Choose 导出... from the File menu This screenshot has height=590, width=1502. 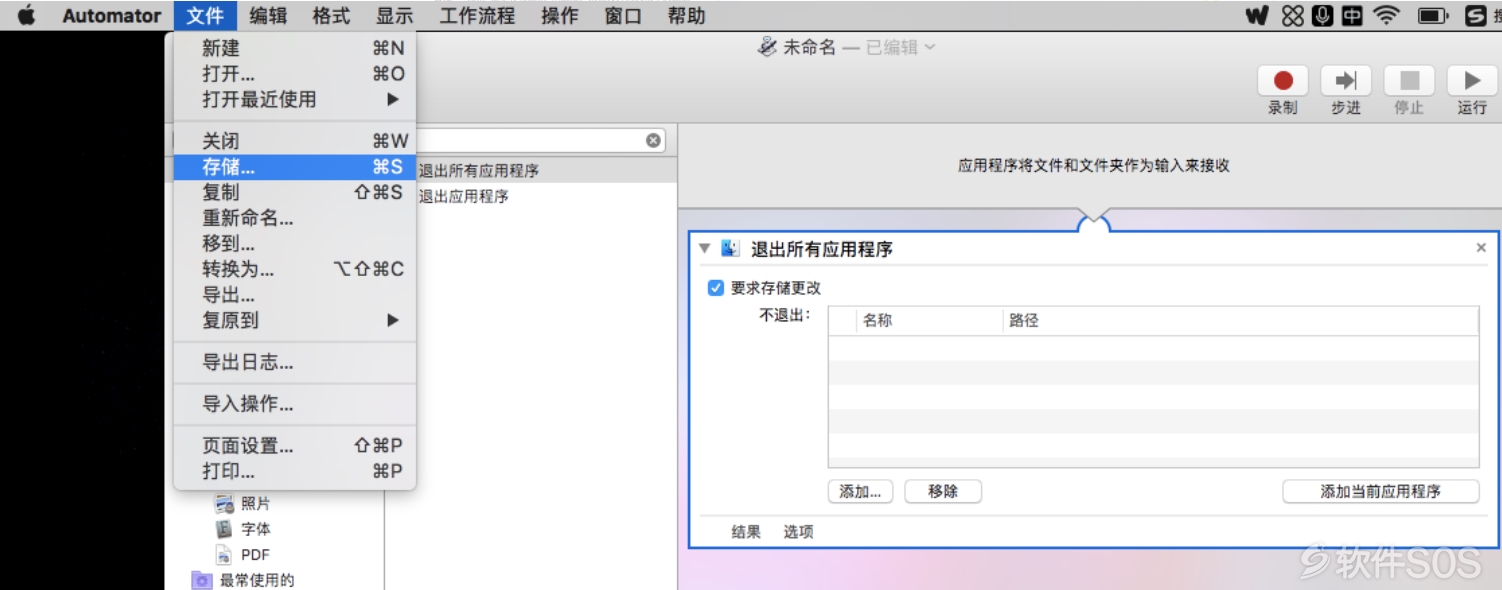coord(295,295)
